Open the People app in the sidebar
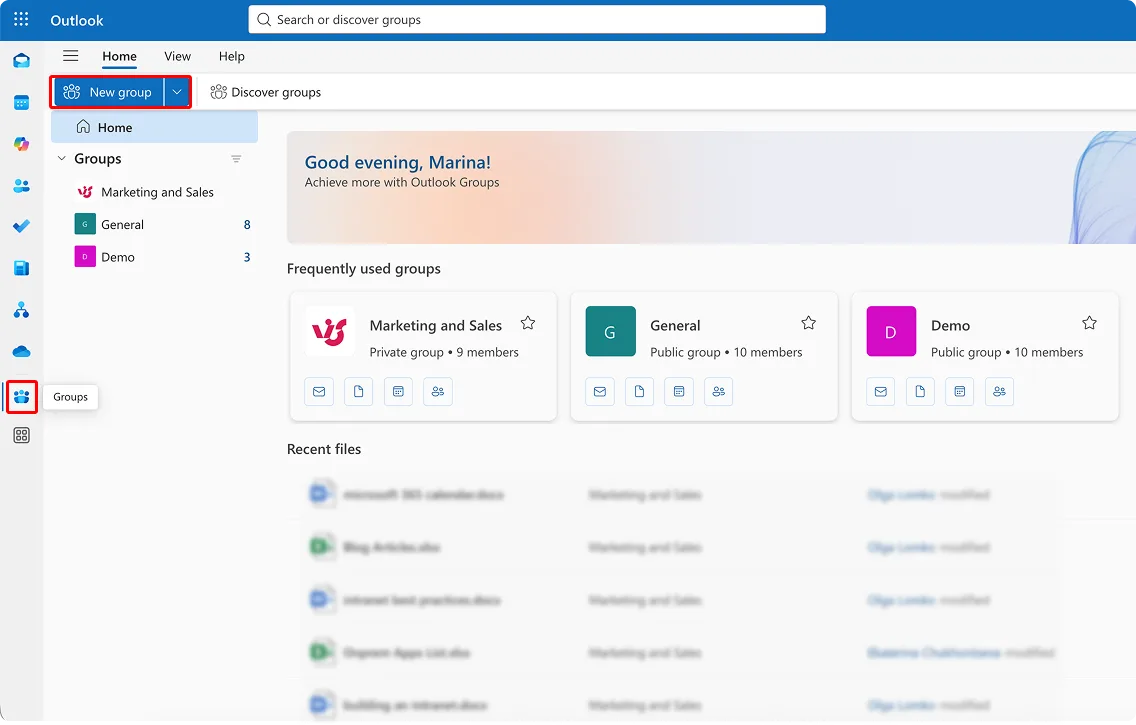1136x725 pixels. pyautogui.click(x=21, y=185)
